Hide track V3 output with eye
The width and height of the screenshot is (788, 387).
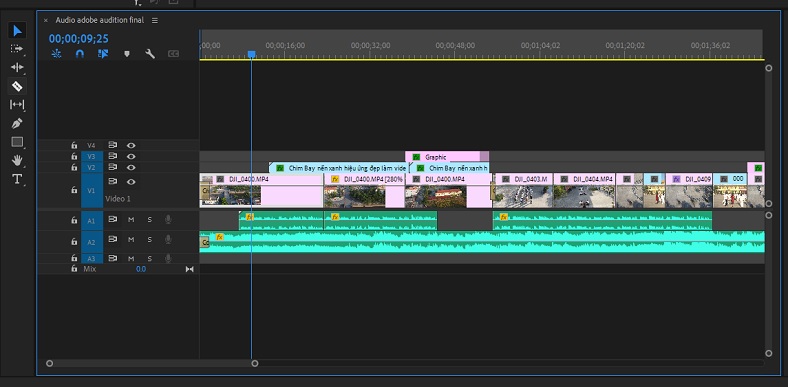(x=131, y=156)
